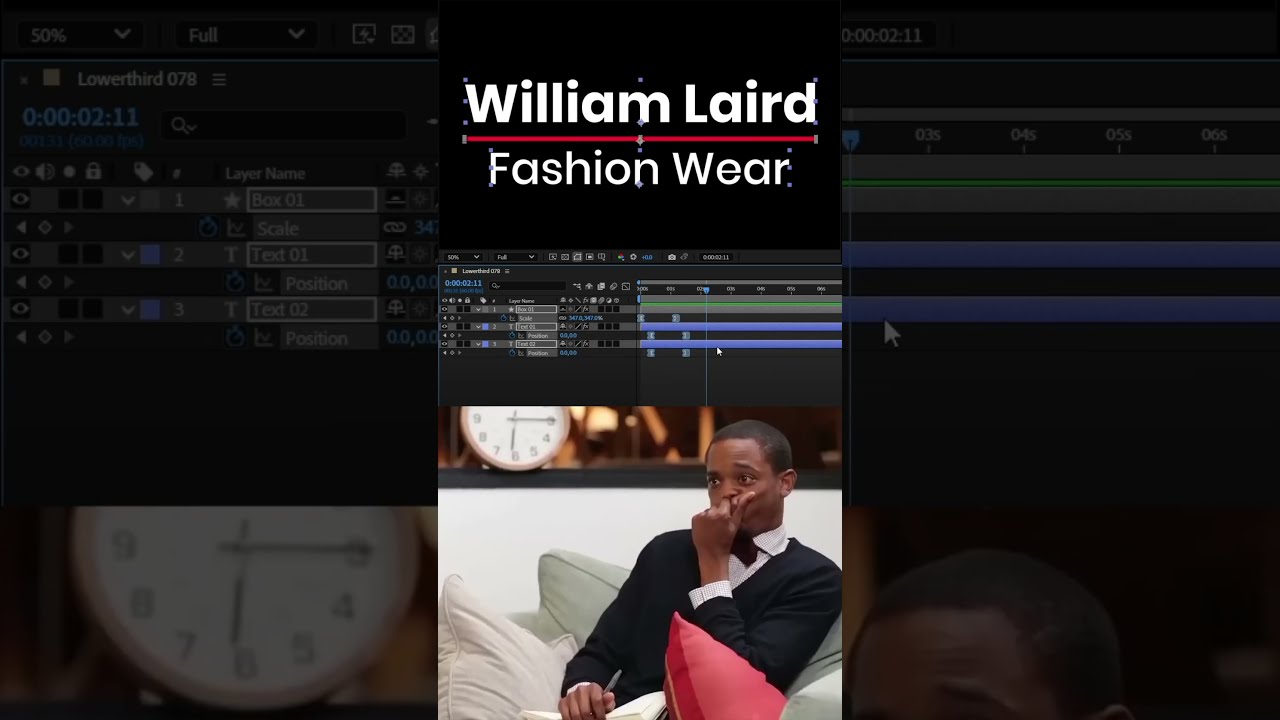The height and width of the screenshot is (720, 1280).
Task: Click the region of interest icon in small toolbar
Action: point(590,257)
